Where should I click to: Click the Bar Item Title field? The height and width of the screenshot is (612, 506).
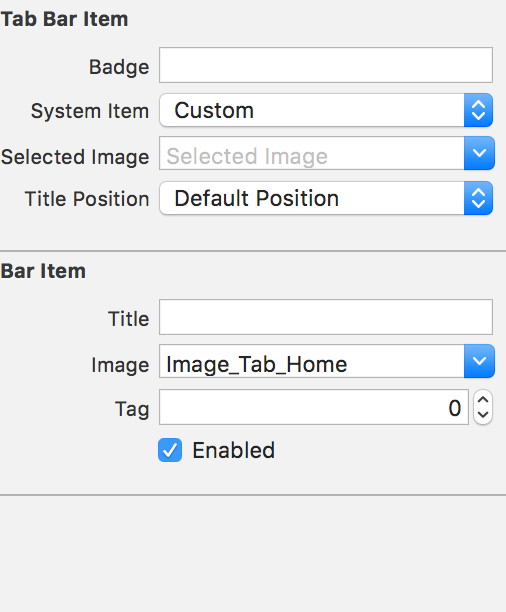(326, 317)
